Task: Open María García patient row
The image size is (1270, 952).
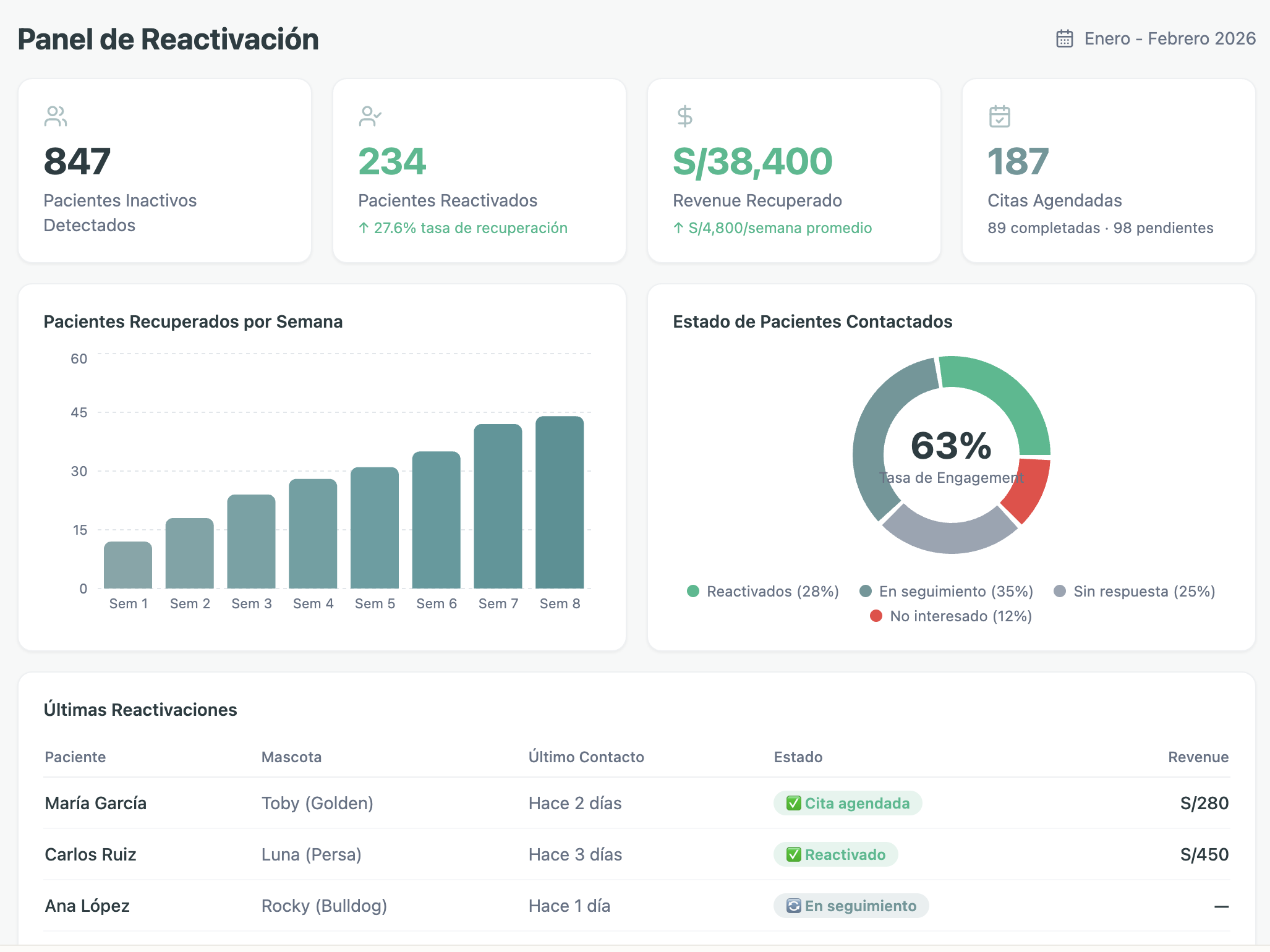Action: tap(96, 803)
